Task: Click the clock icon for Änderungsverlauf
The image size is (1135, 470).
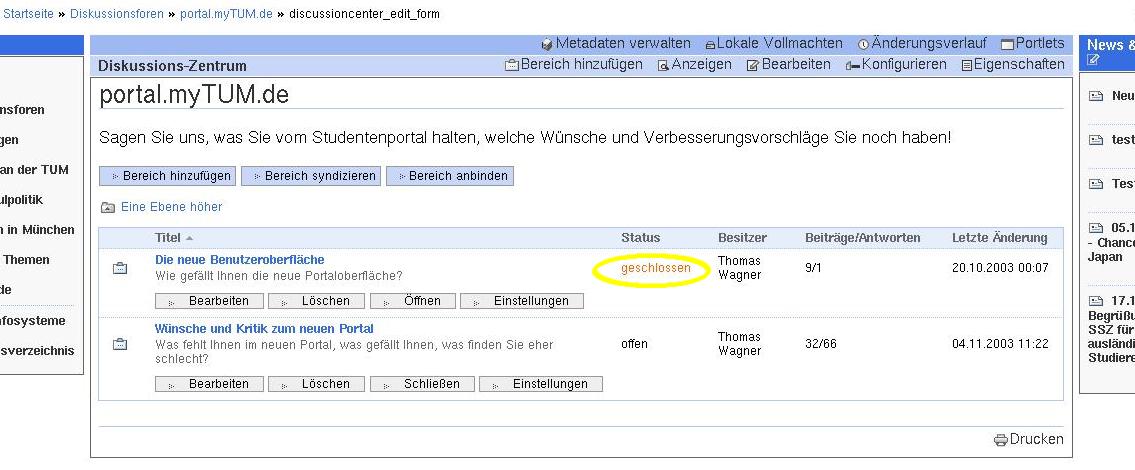Action: tap(863, 44)
